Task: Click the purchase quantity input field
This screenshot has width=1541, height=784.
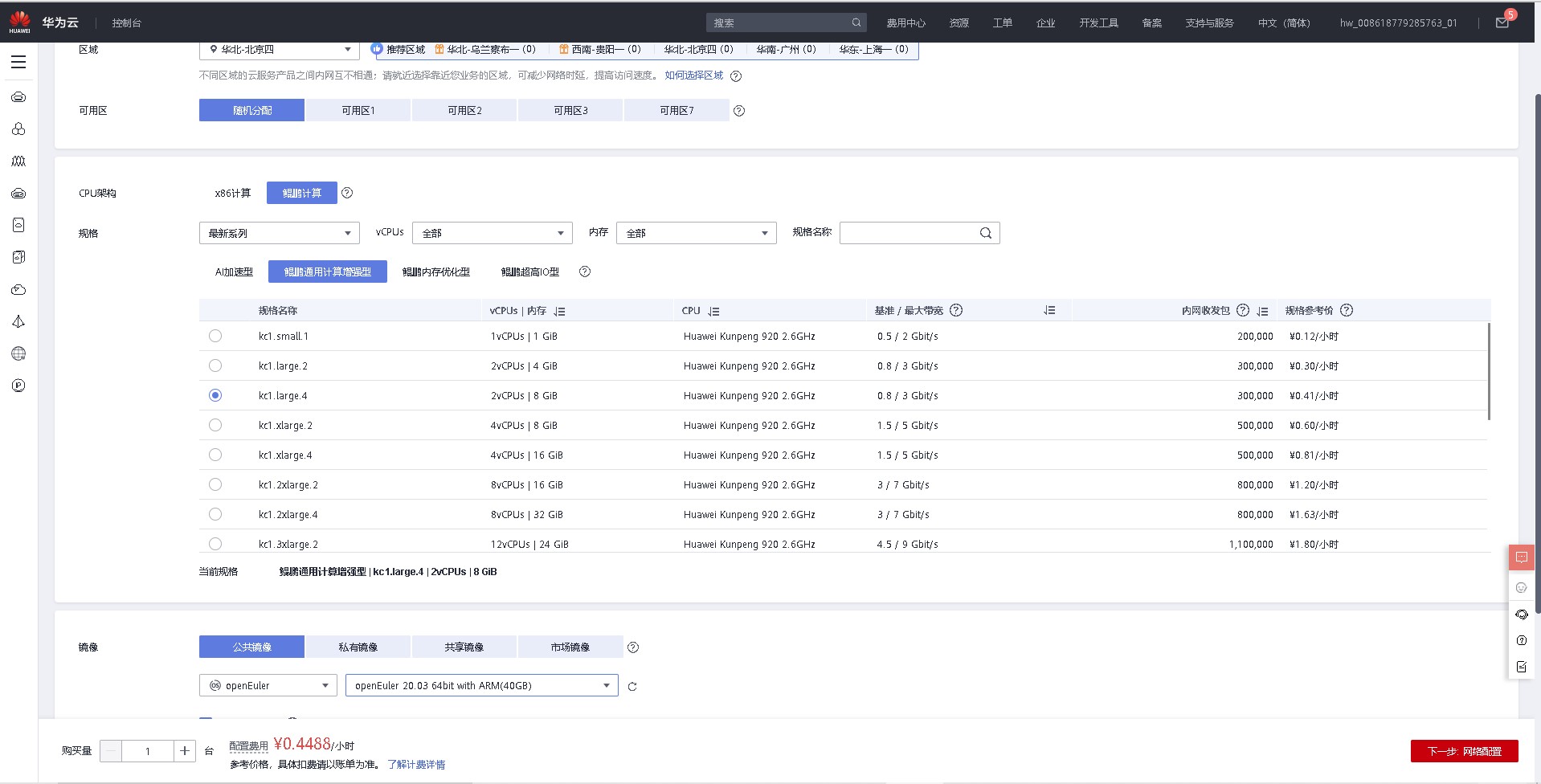Action: click(148, 751)
